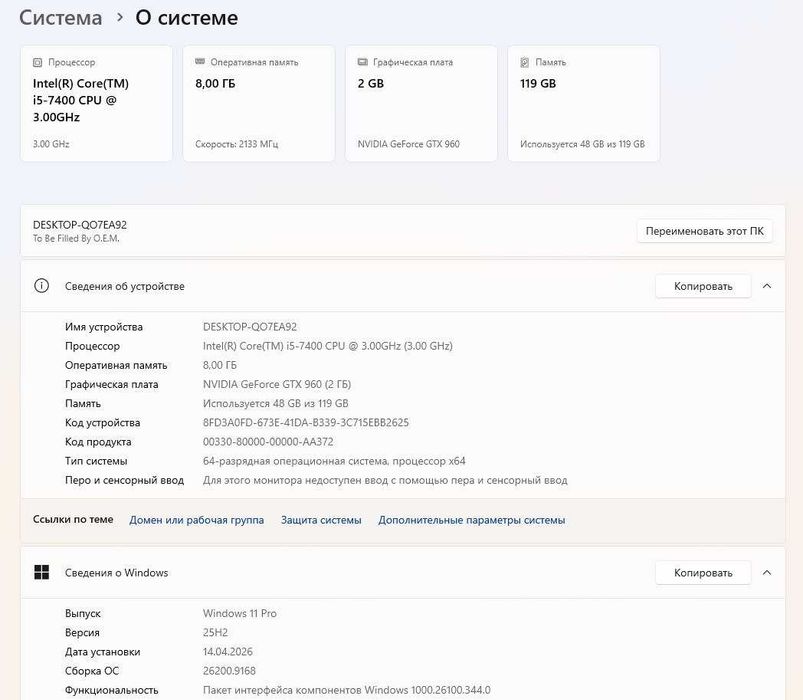Click the Сборка ОС label
The height and width of the screenshot is (700, 803).
pos(92,671)
